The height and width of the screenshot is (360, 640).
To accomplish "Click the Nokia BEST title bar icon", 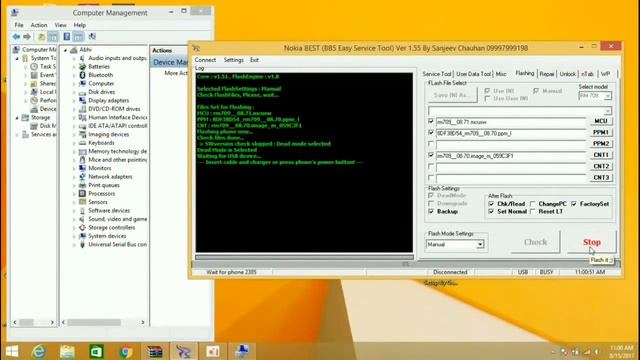I will point(196,48).
